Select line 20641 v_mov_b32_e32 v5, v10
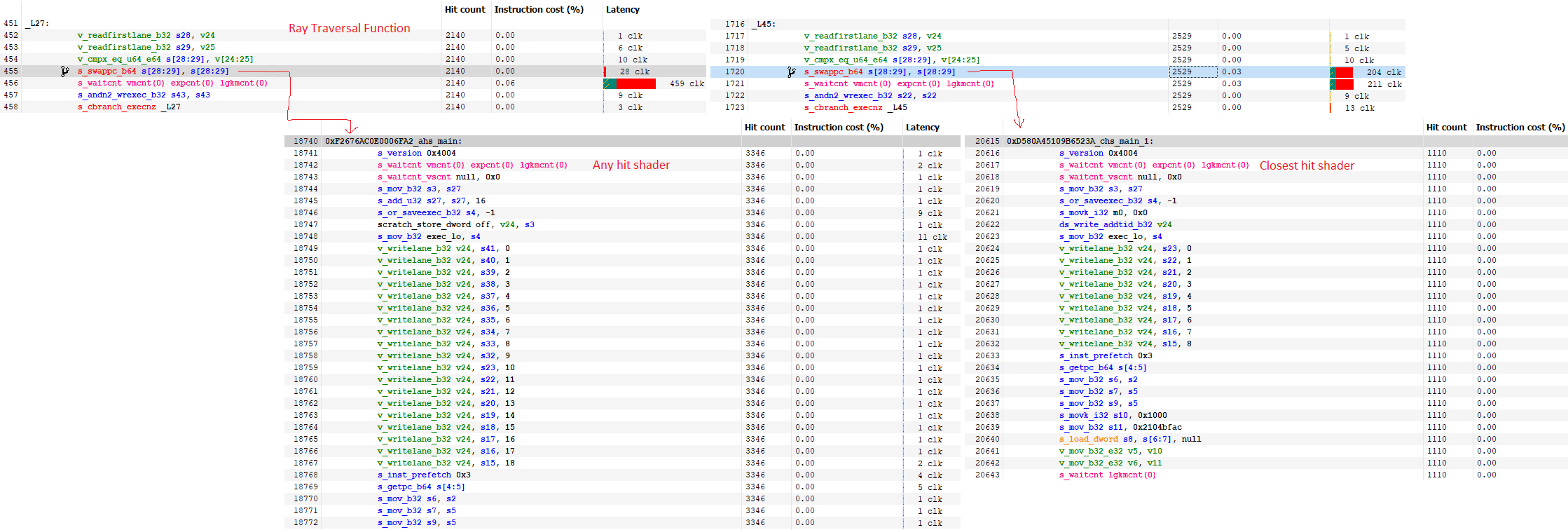 pos(1110,451)
